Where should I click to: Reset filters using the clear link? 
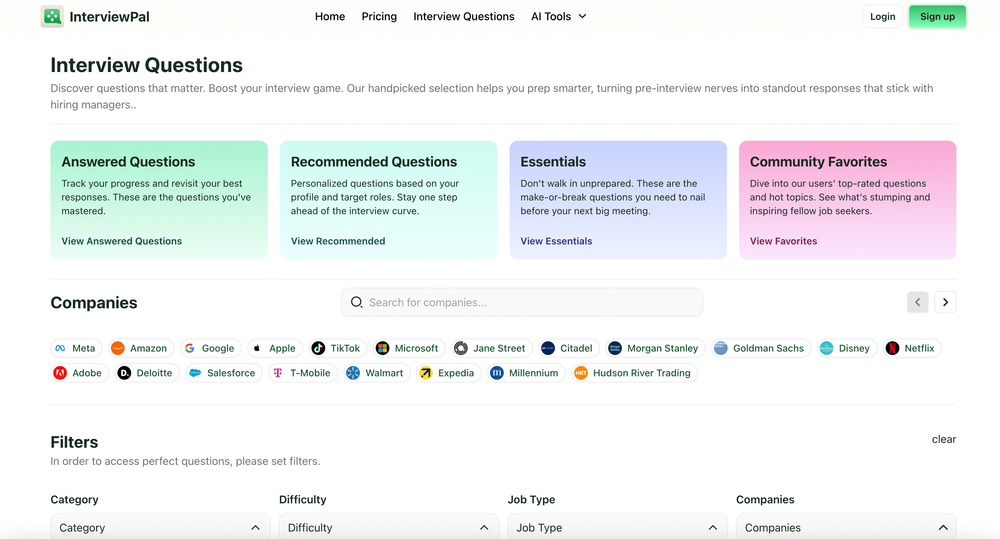pyautogui.click(x=943, y=439)
